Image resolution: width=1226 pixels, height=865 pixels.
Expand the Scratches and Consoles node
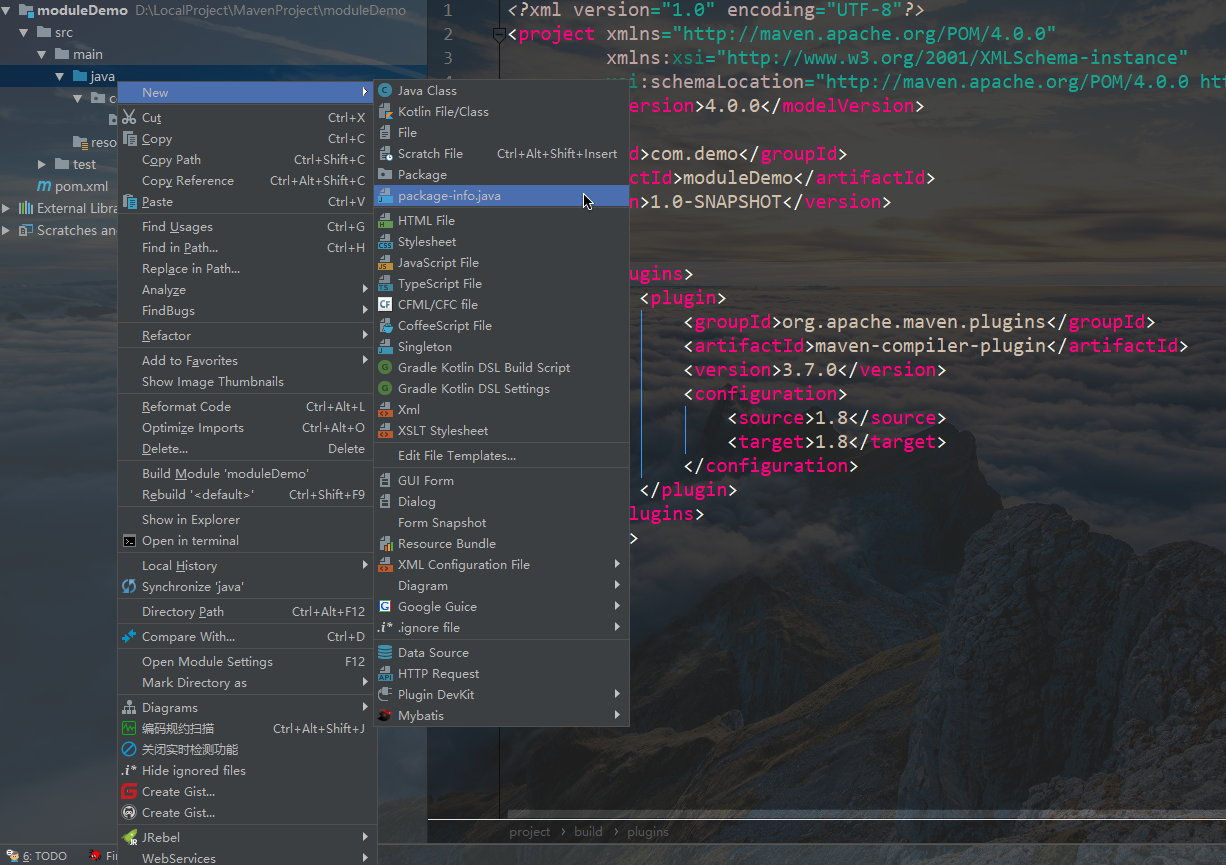coord(7,230)
